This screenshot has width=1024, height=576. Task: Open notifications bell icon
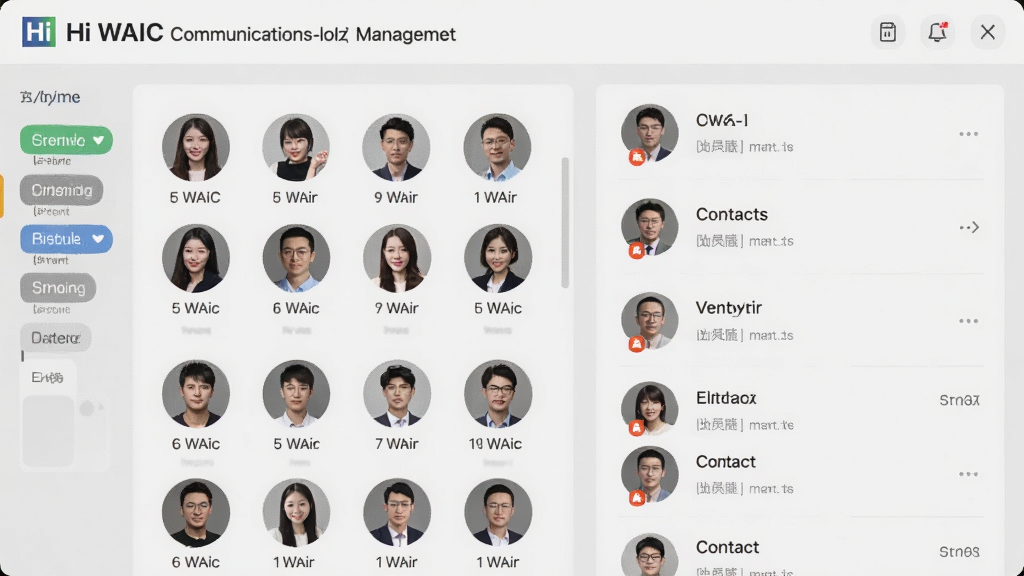coord(937,32)
